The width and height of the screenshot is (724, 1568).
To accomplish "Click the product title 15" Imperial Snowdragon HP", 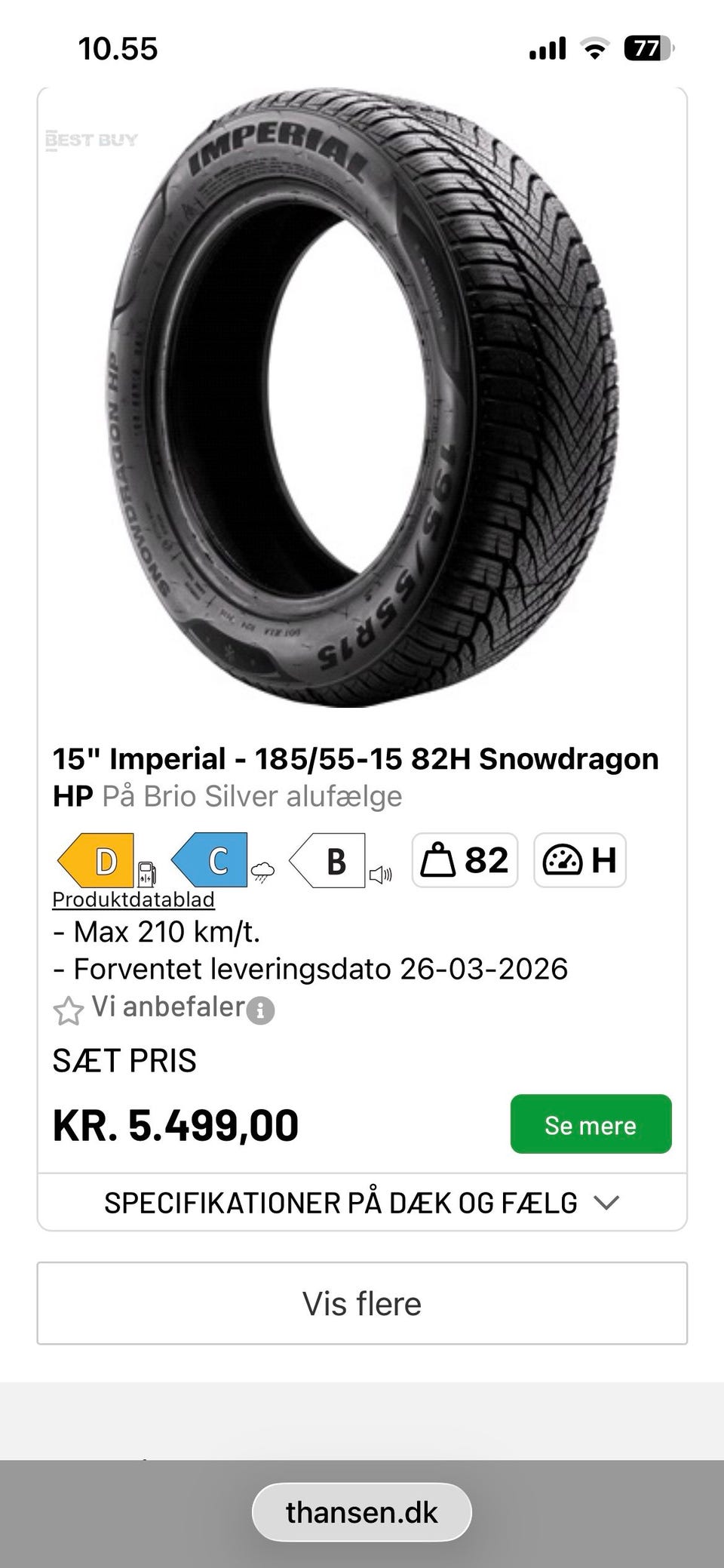I will point(355,777).
